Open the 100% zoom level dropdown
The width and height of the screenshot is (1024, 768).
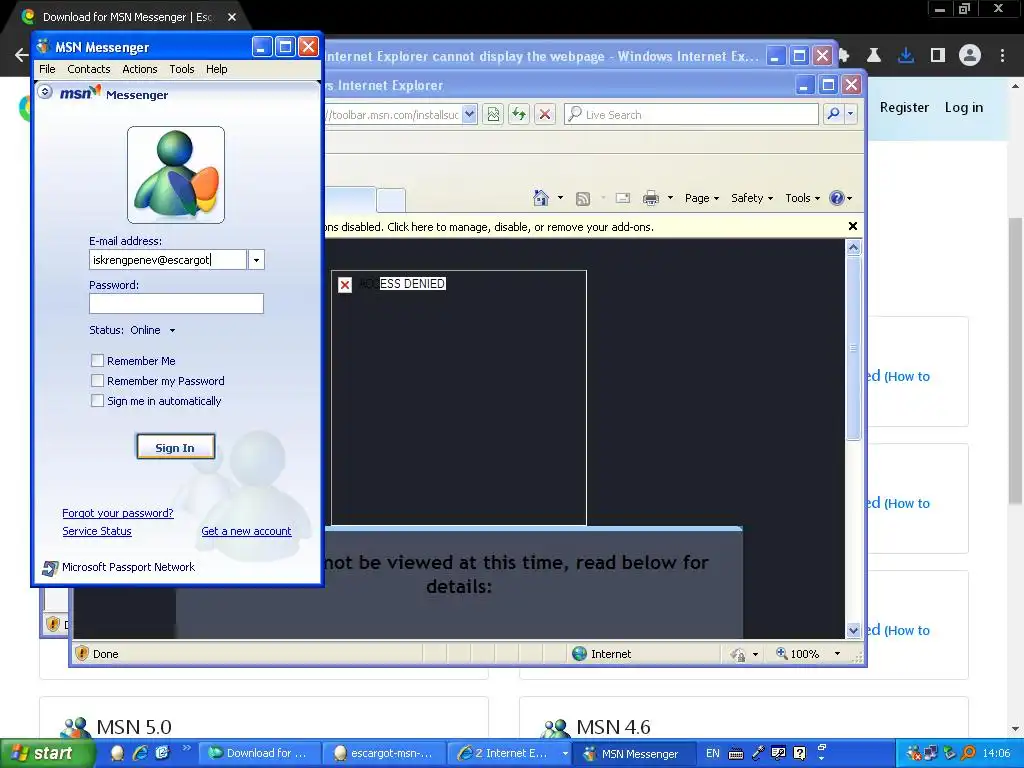click(837, 654)
